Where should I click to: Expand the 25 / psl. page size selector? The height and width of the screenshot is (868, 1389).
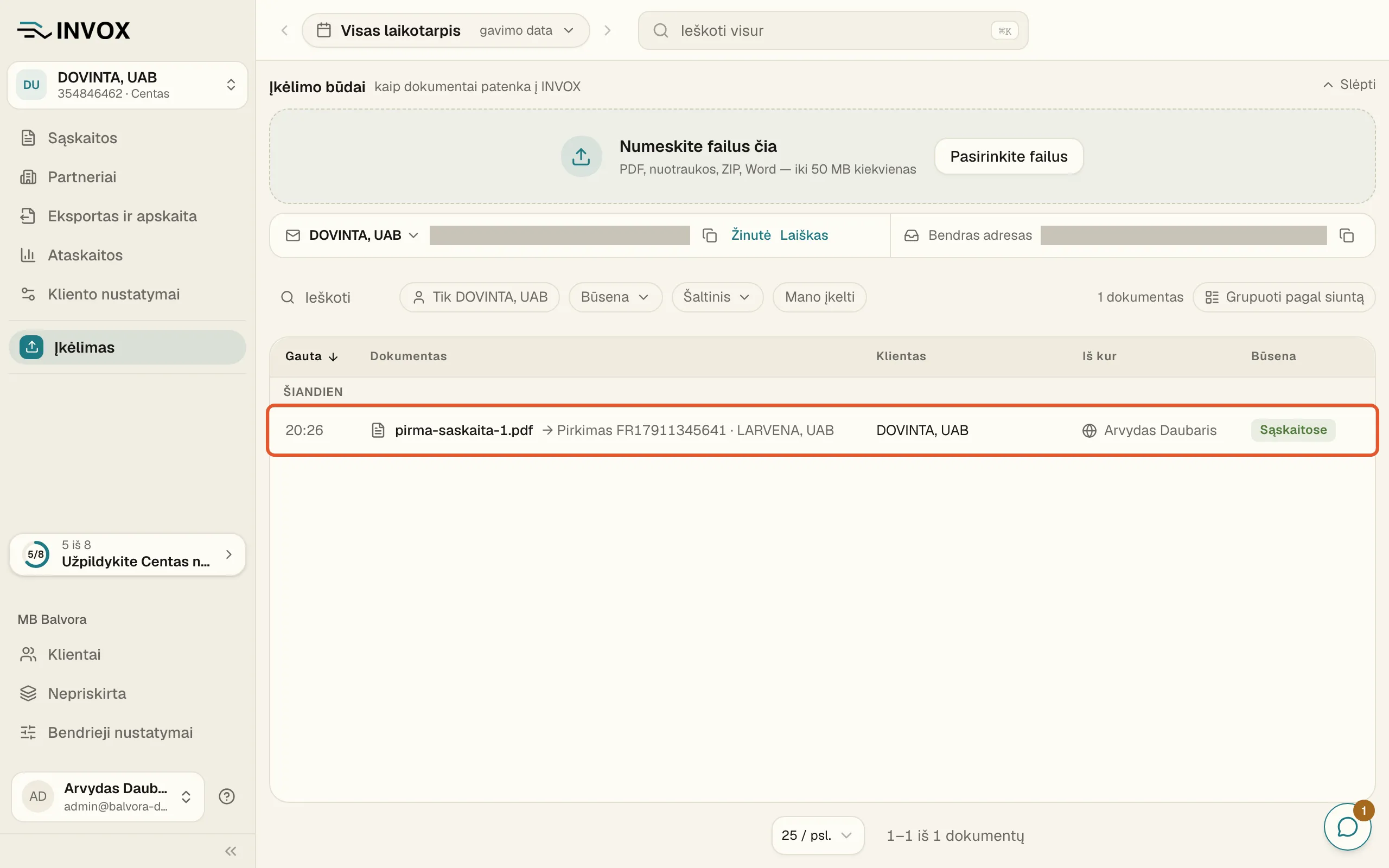point(817,835)
